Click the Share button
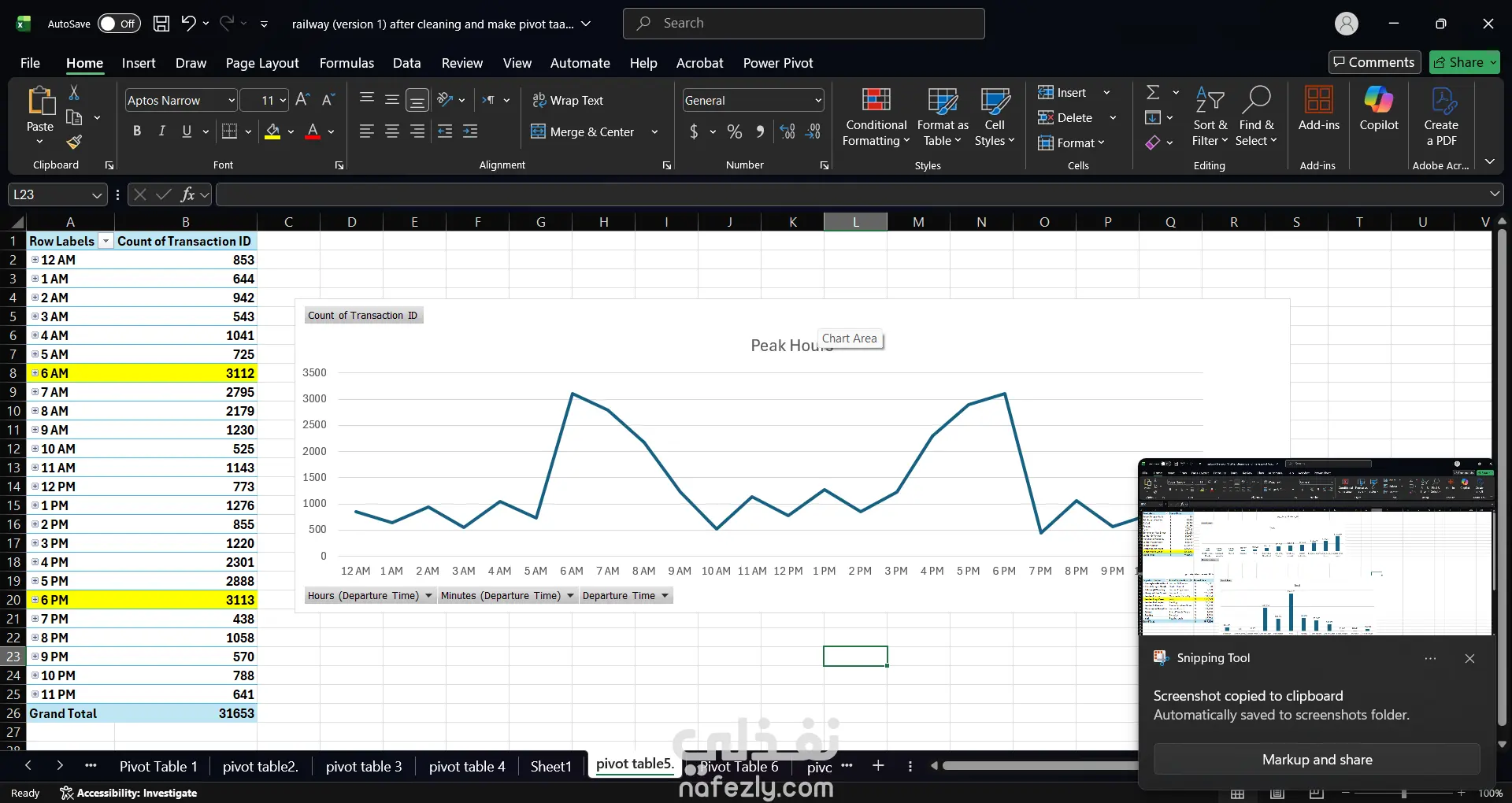Screen dimensions: 1512x803 1465,62
